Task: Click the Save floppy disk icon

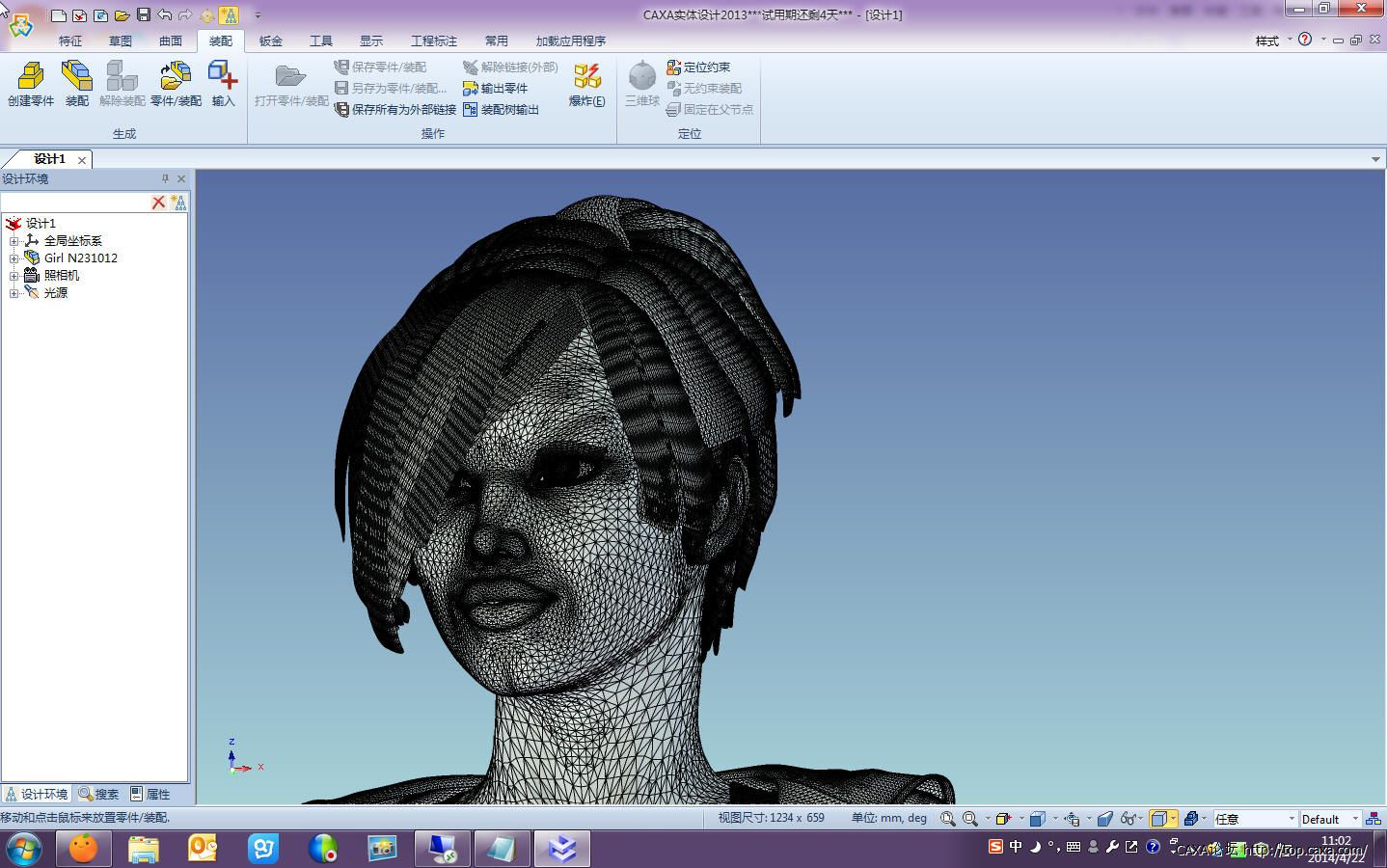Action: 144,15
